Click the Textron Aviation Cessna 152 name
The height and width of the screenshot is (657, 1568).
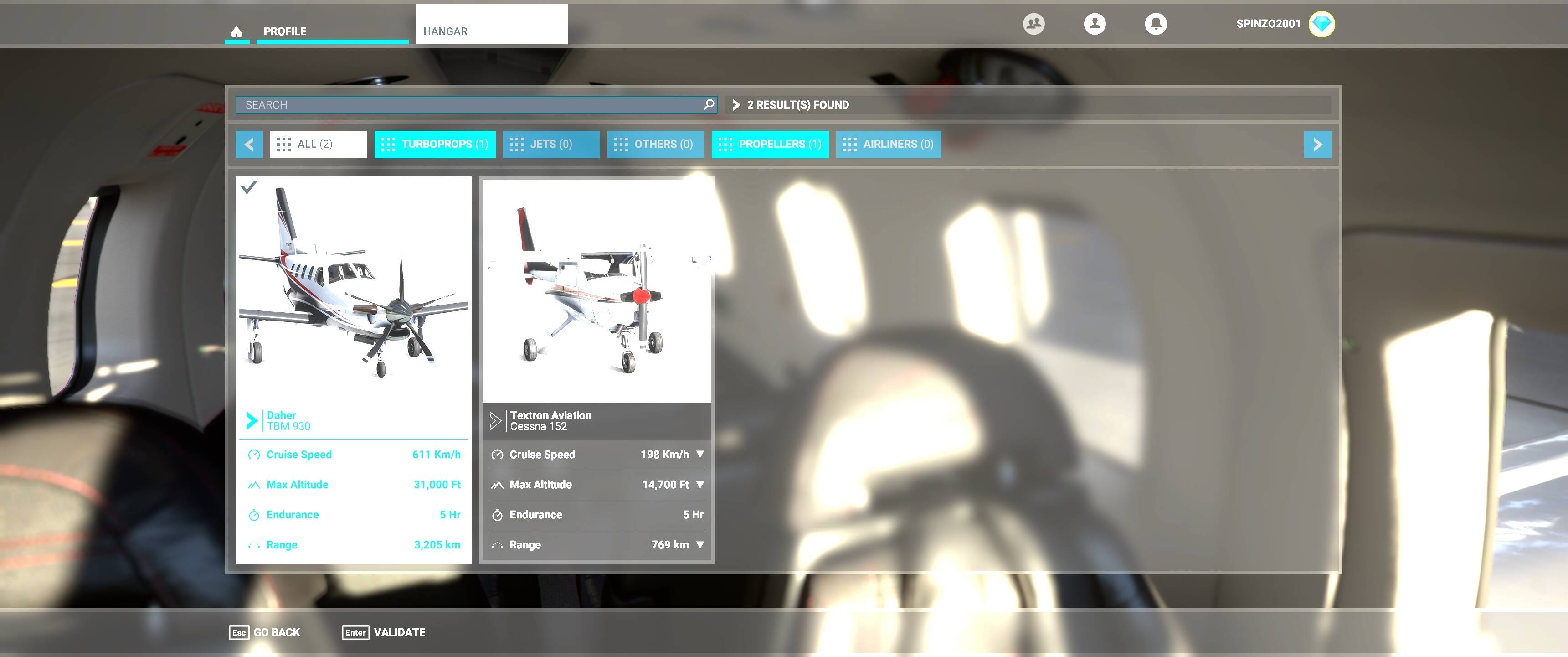coord(550,421)
